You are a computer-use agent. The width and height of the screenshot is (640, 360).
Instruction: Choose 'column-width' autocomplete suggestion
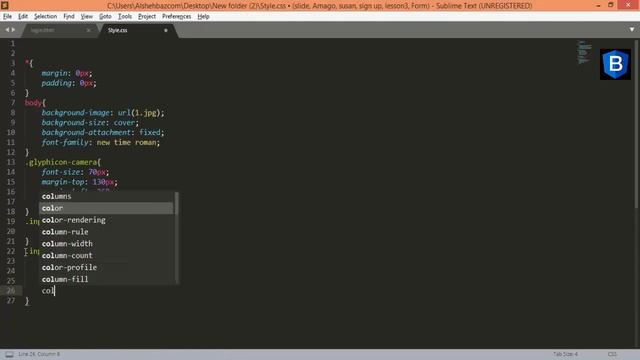tap(106, 244)
